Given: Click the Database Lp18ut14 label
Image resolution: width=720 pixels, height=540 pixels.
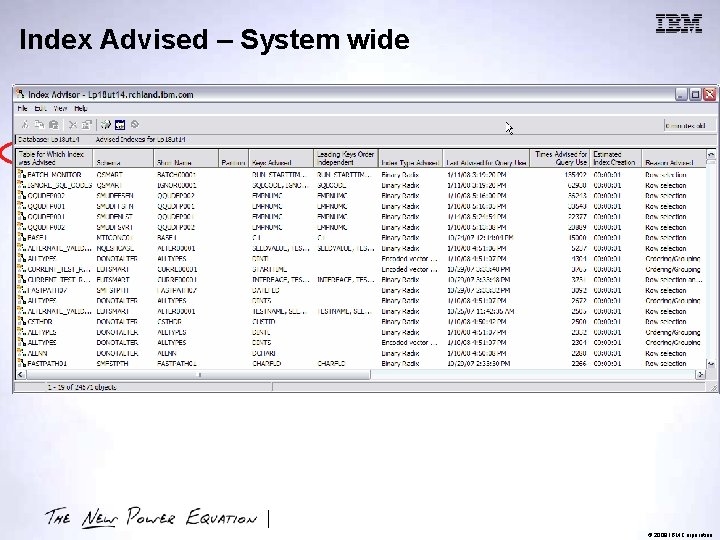Looking at the screenshot, I should (49, 139).
